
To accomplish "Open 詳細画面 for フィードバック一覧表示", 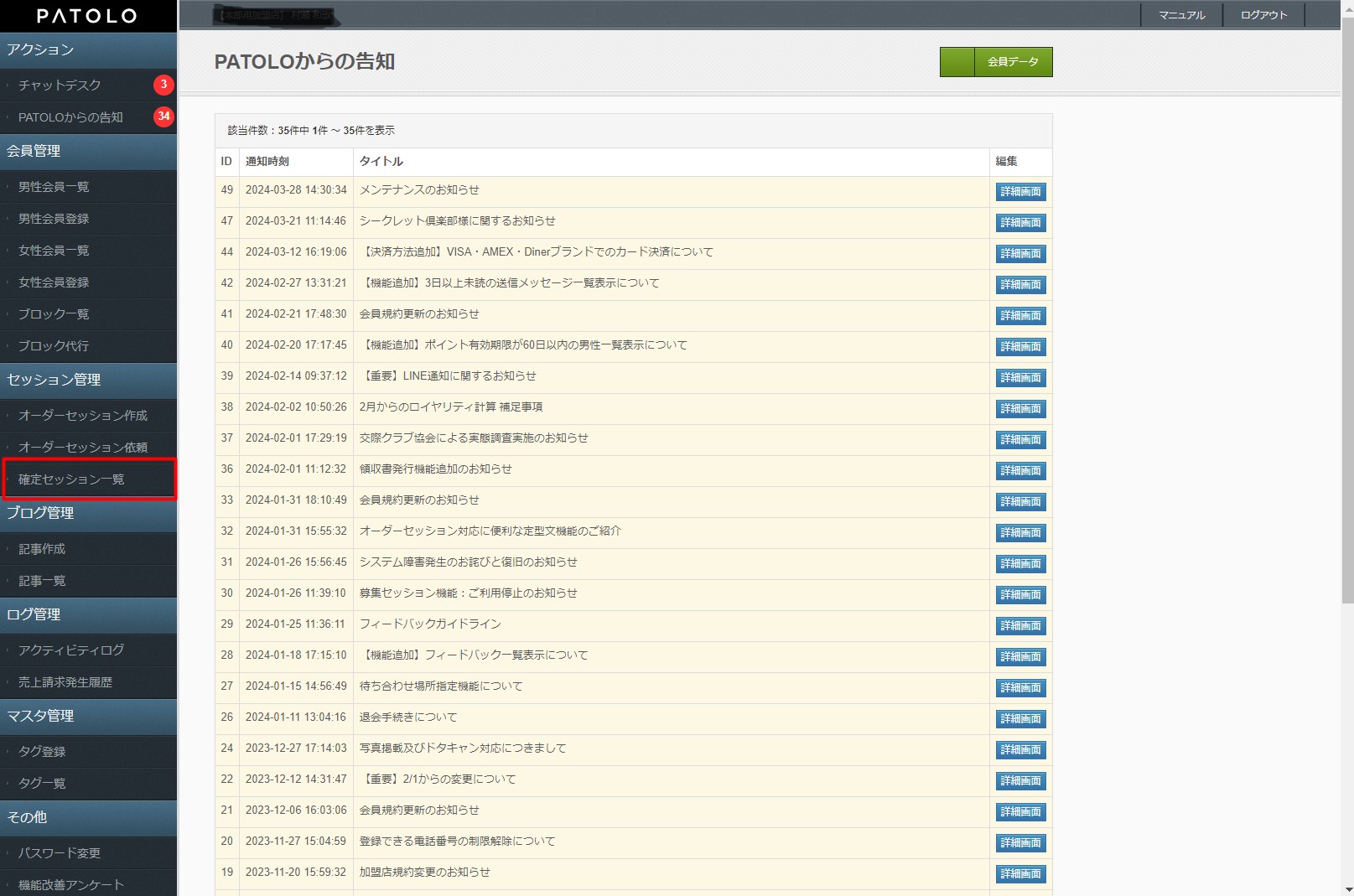I will pos(1020,657).
